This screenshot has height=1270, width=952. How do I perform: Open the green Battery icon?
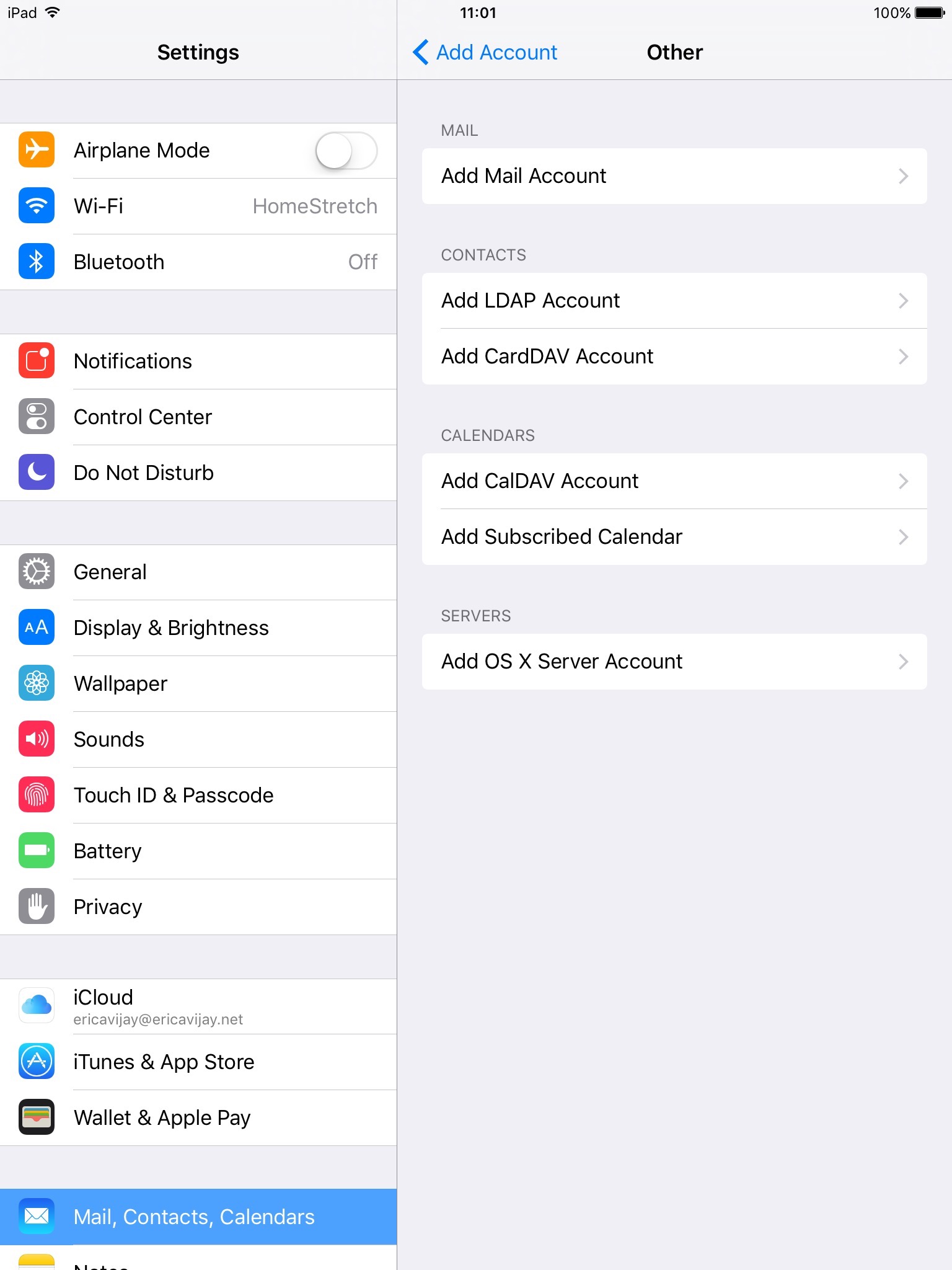(x=37, y=851)
